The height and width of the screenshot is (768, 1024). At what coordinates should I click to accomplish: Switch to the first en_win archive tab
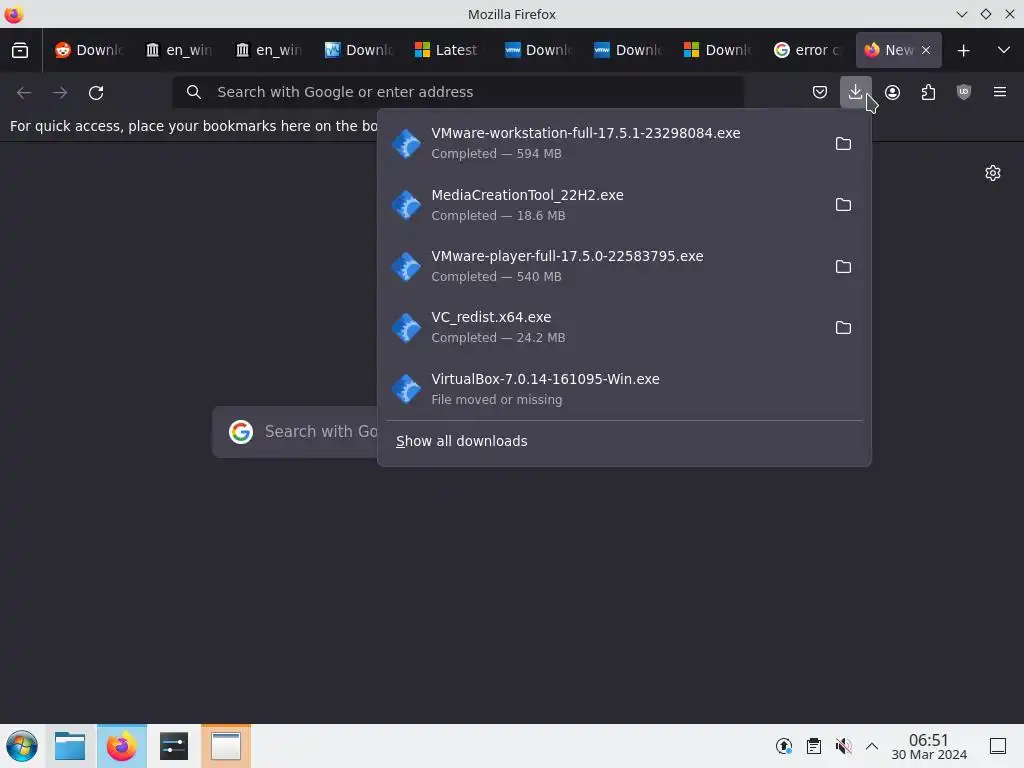[x=179, y=50]
